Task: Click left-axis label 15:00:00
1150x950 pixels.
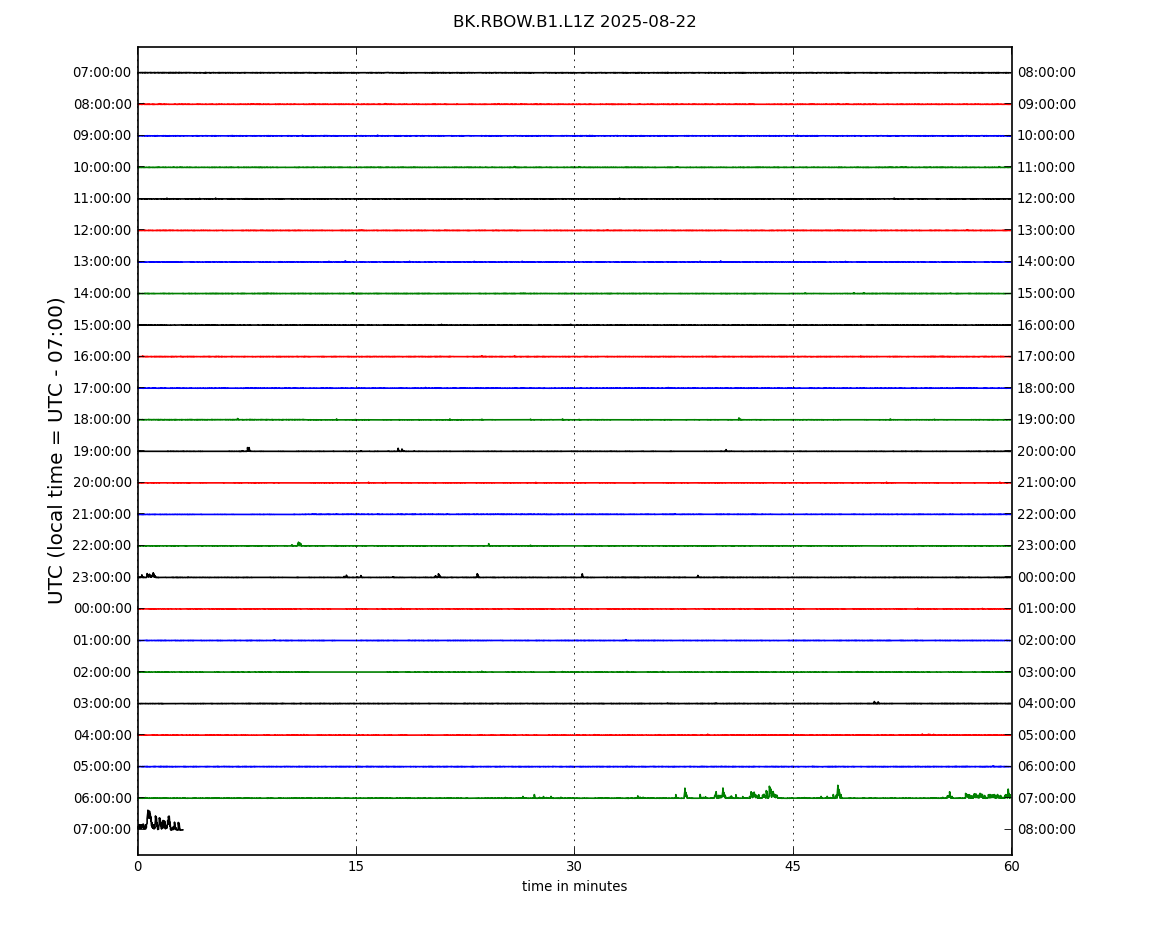Action: [x=103, y=325]
